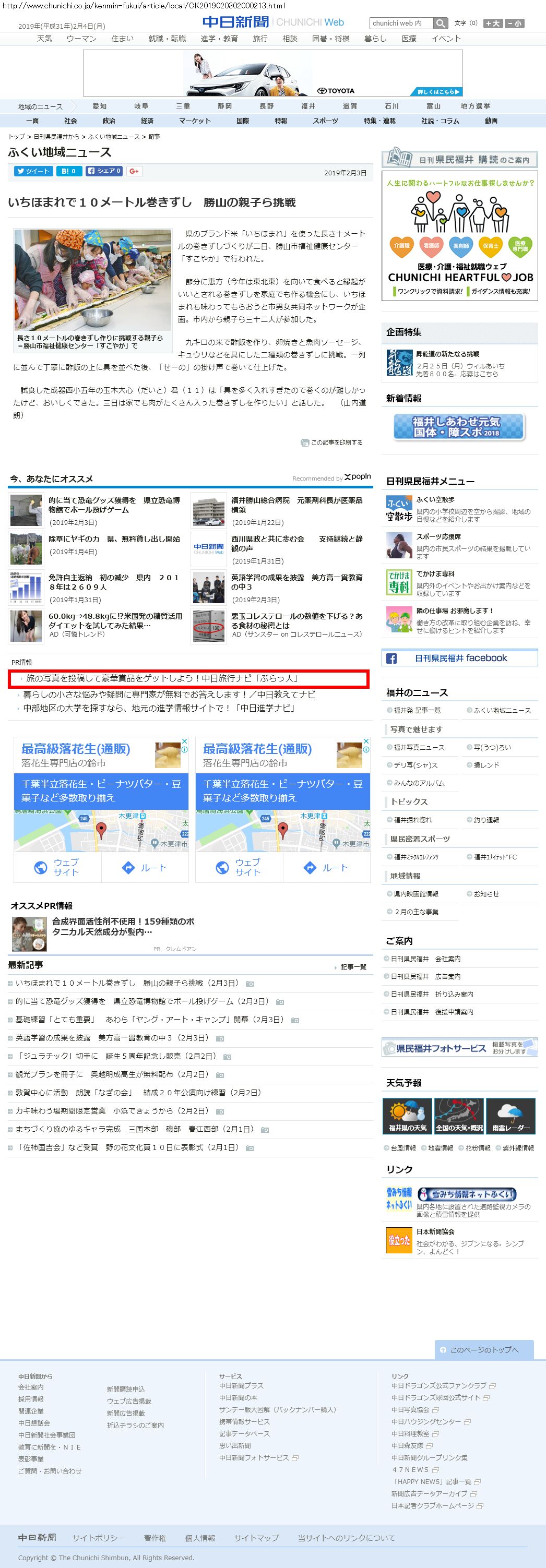Click ルート in right peanut ad
This screenshot has width=546, height=1568.
327,867
